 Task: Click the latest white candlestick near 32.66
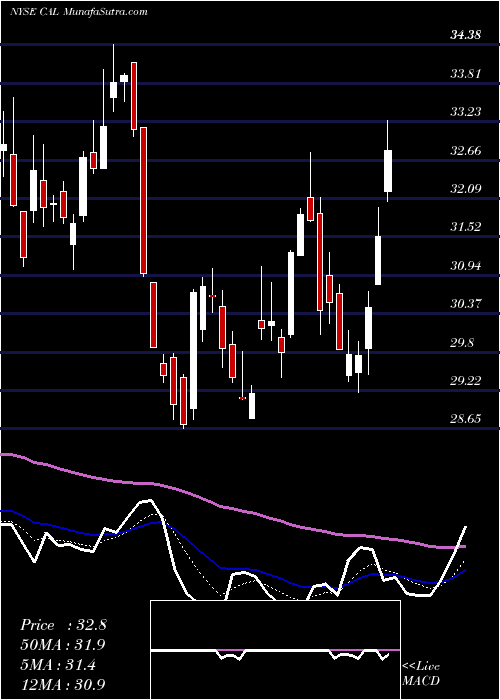click(388, 161)
